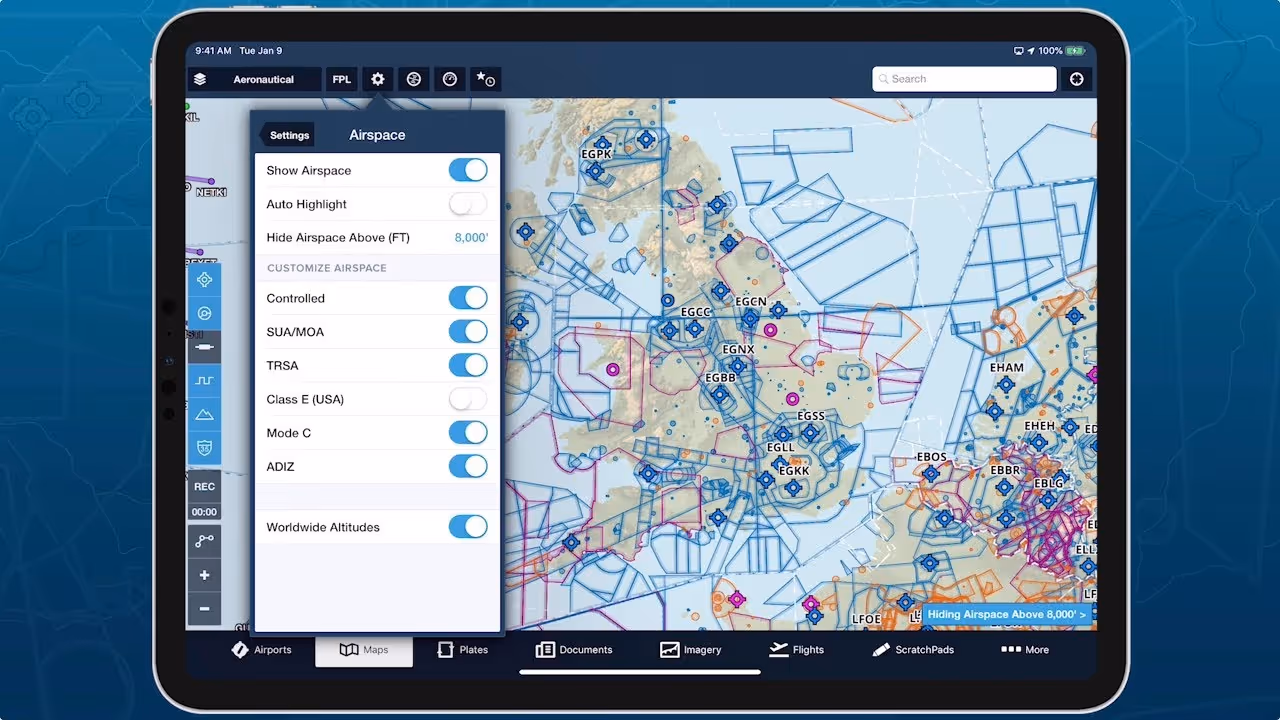Open the Imagery tab
The height and width of the screenshot is (720, 1280).
point(691,650)
